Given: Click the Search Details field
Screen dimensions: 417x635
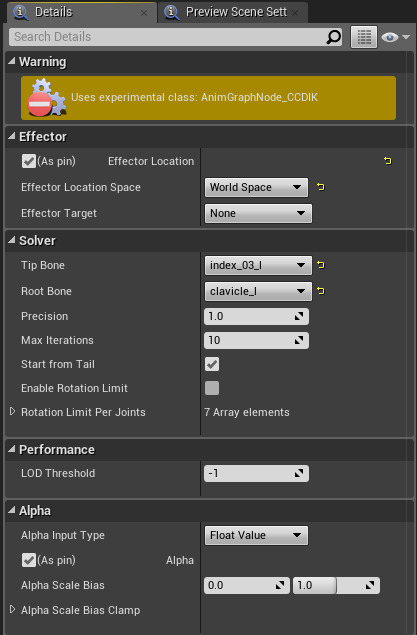Looking at the screenshot, I should (175, 37).
